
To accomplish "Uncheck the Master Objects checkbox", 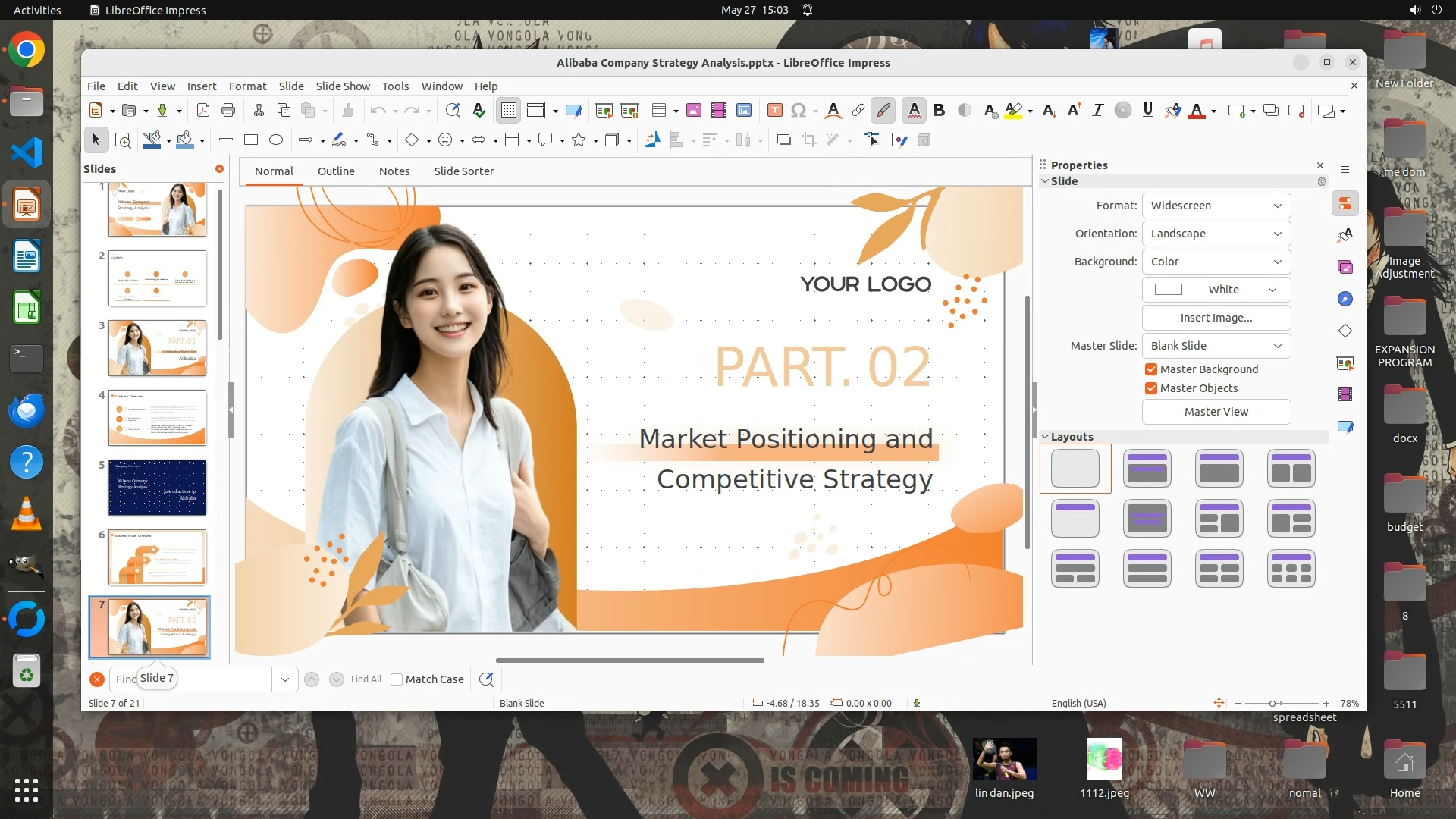I will 1151,388.
